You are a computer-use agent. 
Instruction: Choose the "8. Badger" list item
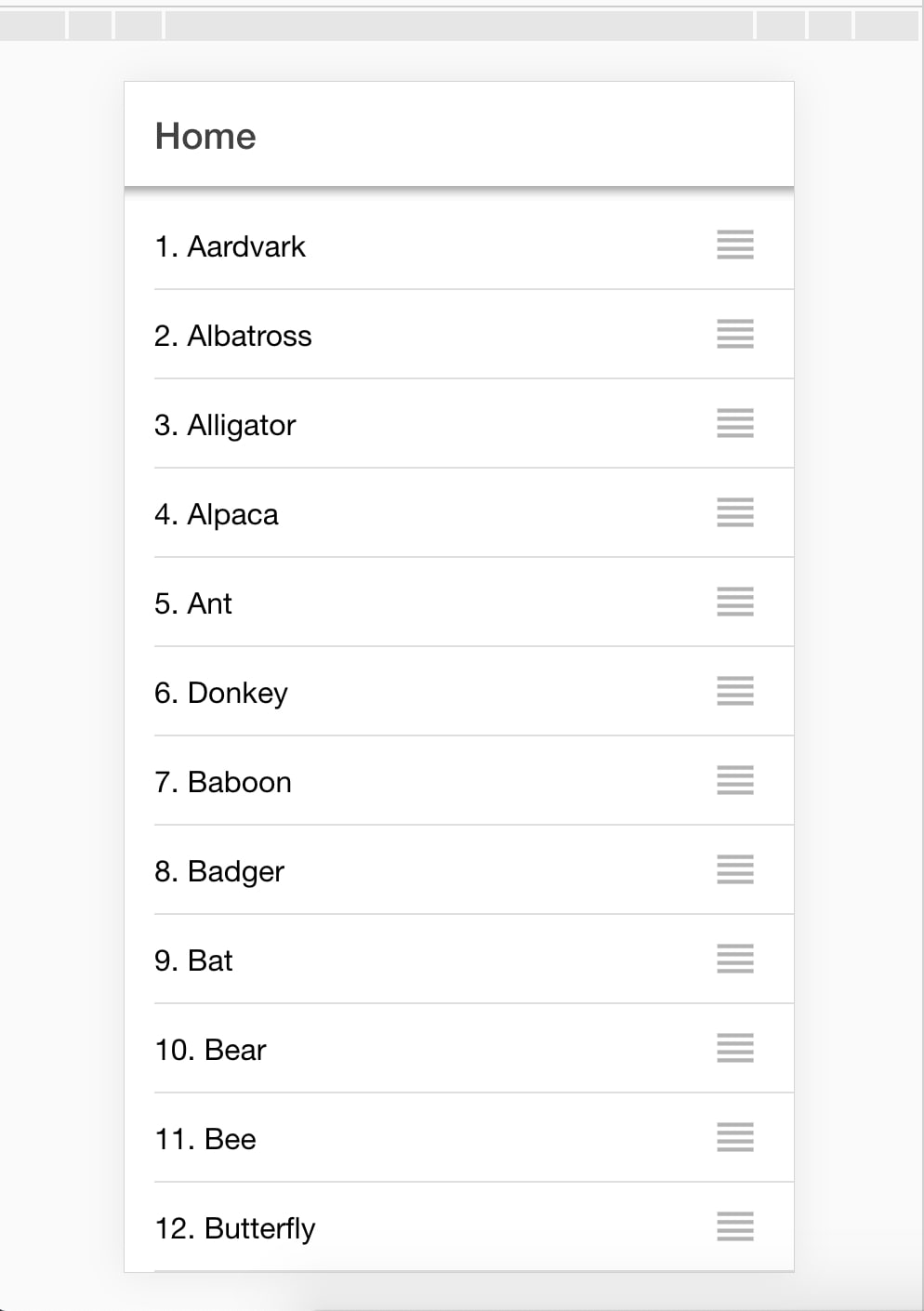point(219,871)
